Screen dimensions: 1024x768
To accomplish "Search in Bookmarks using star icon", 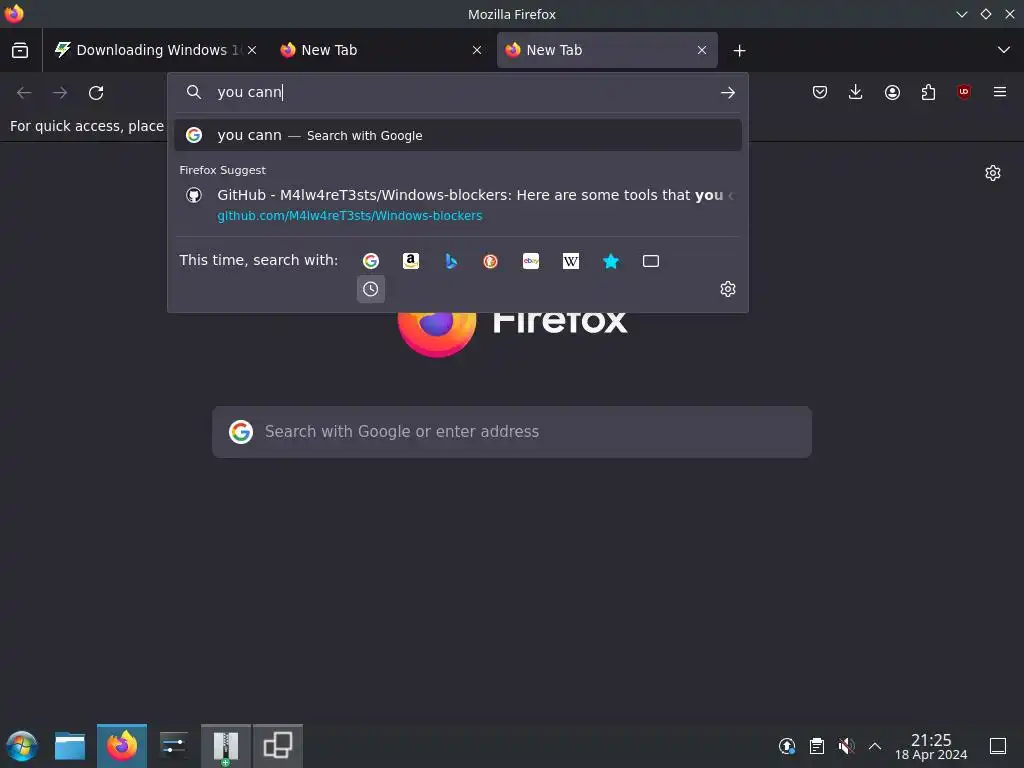I will (611, 261).
